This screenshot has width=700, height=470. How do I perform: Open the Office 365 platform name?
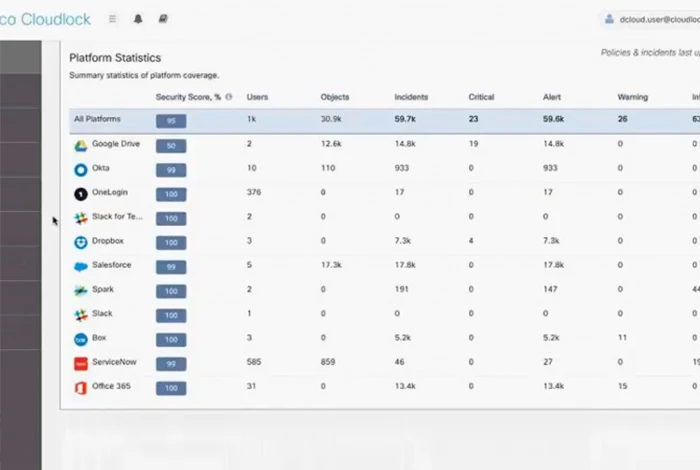(111, 386)
